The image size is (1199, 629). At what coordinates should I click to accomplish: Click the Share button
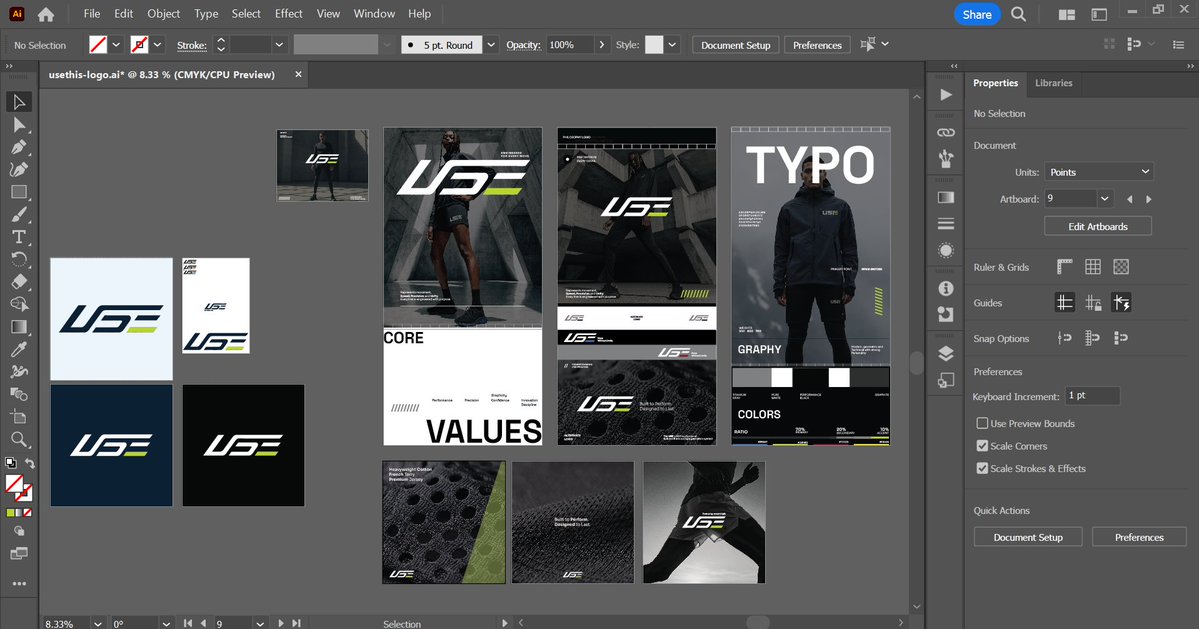tap(977, 15)
